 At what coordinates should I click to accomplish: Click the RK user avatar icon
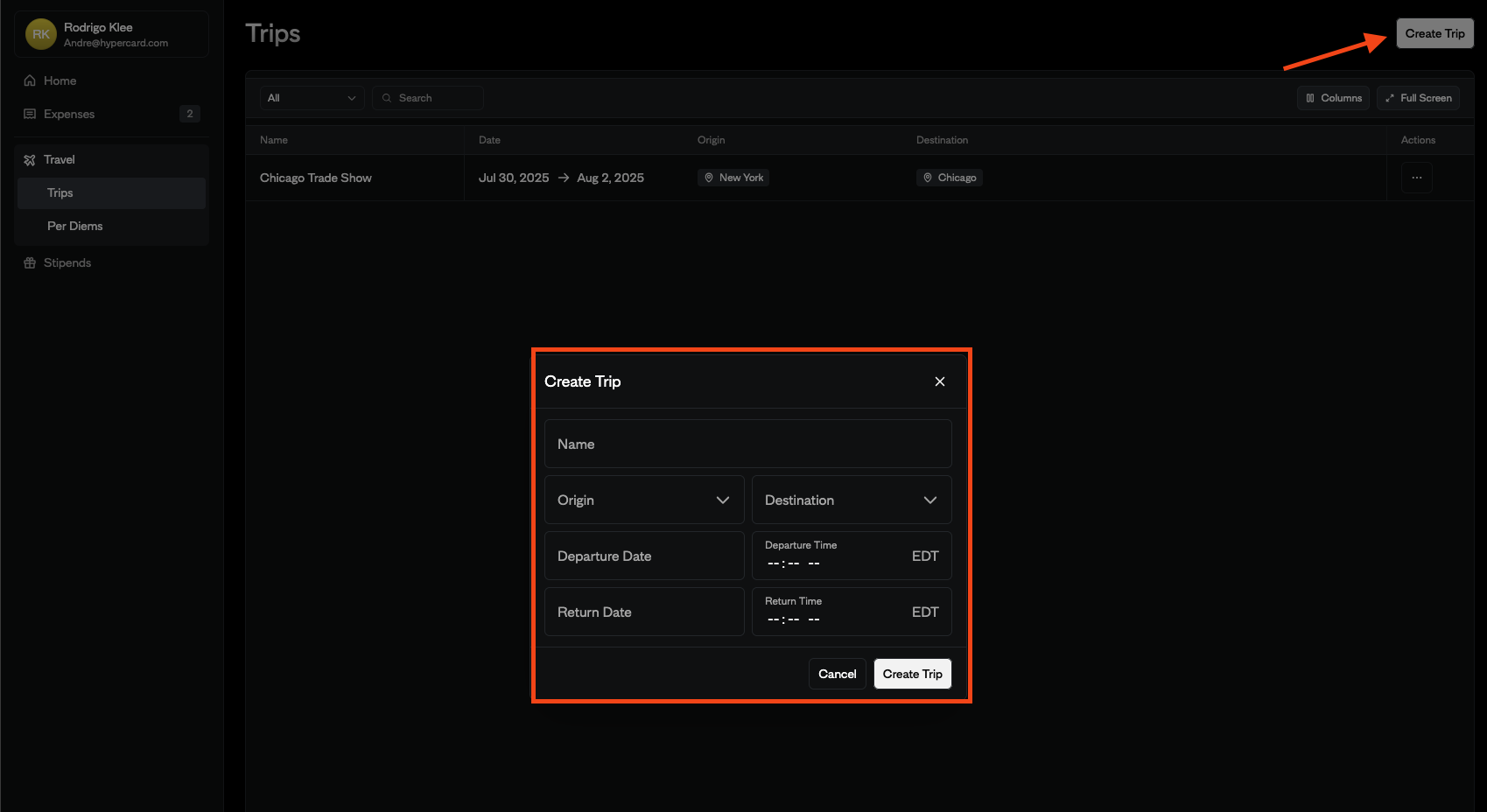41,34
